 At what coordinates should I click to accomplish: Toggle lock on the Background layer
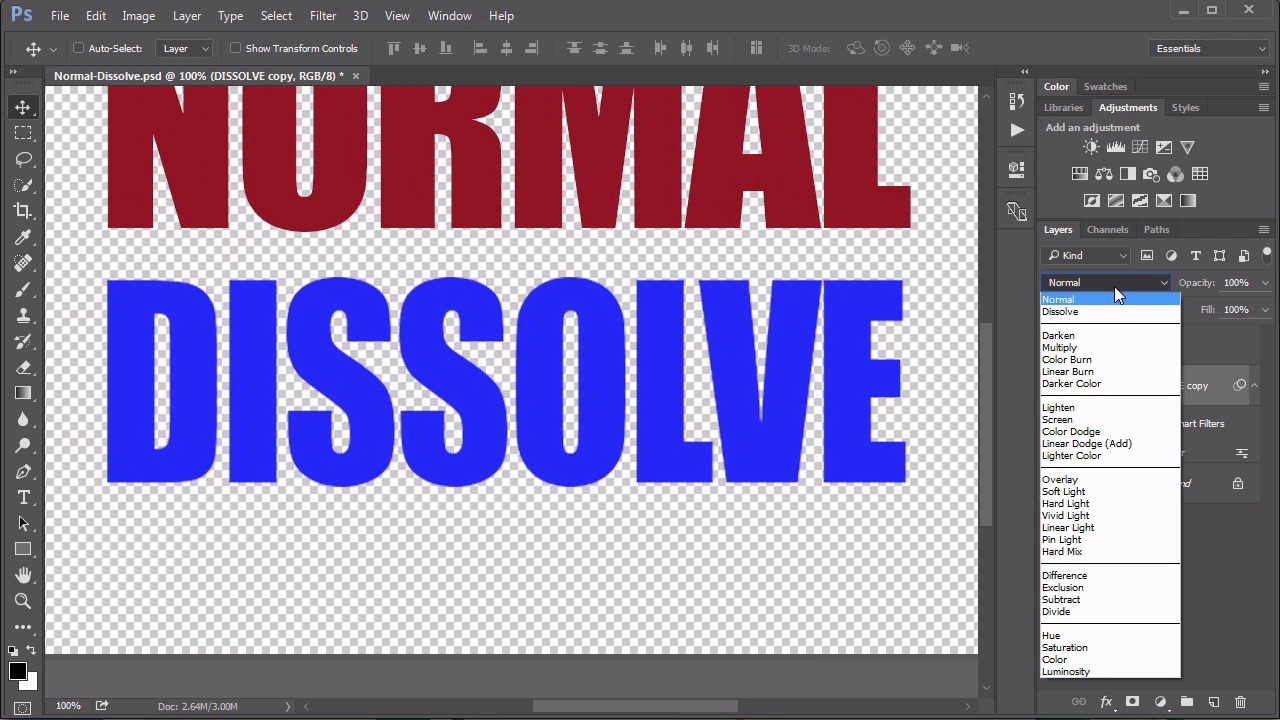click(x=1238, y=484)
